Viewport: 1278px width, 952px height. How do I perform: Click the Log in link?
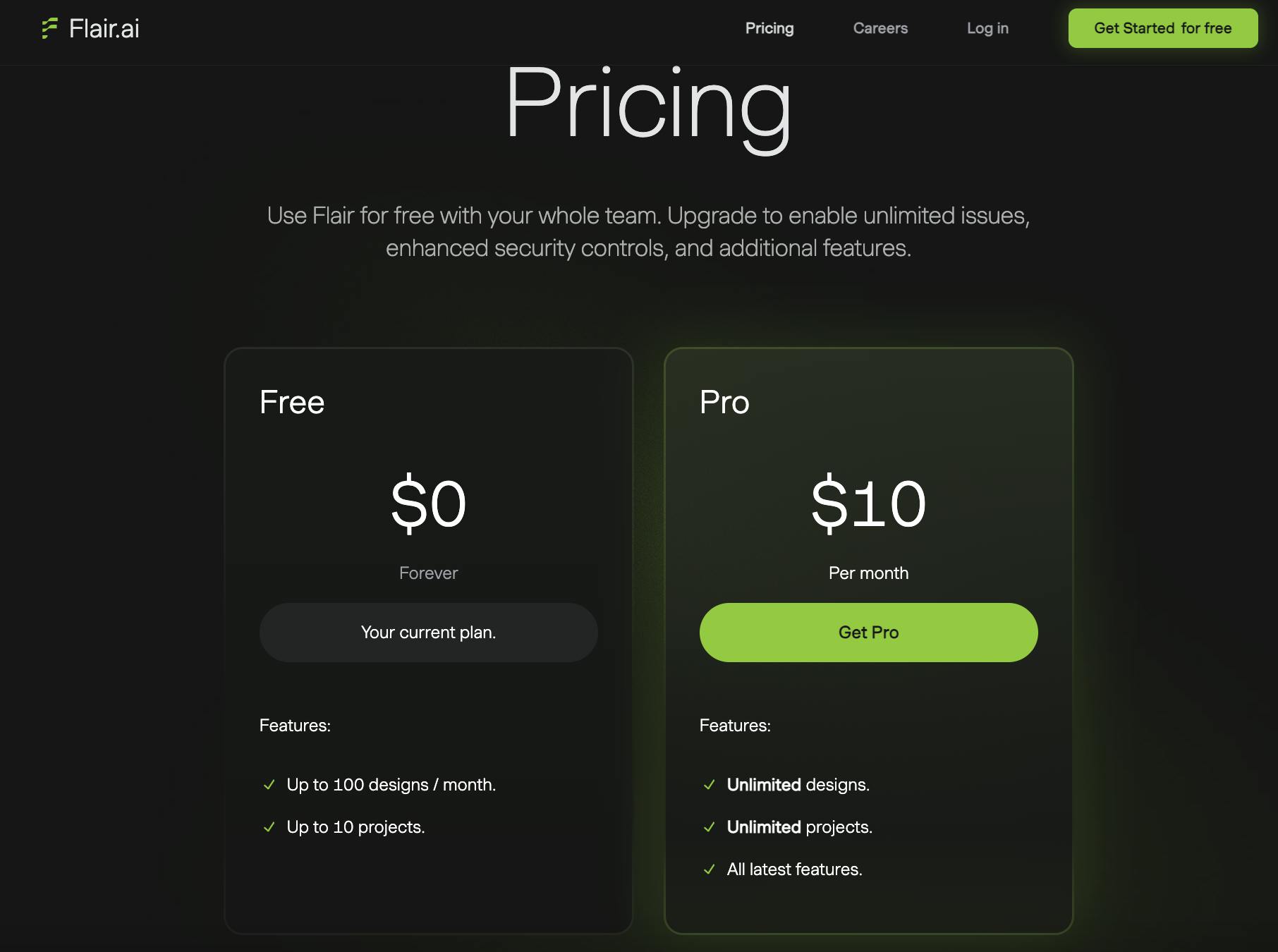[987, 28]
